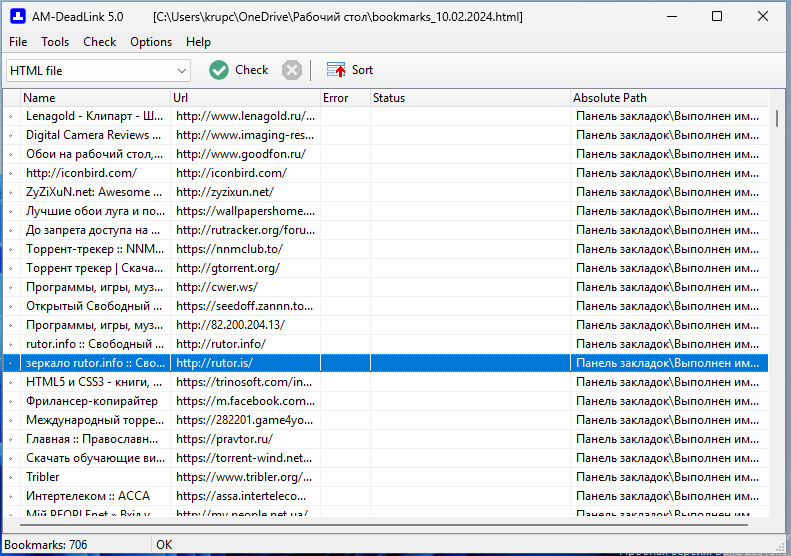Open the HTML file source dropdown
Viewport: 791px width, 556px height.
coord(98,71)
